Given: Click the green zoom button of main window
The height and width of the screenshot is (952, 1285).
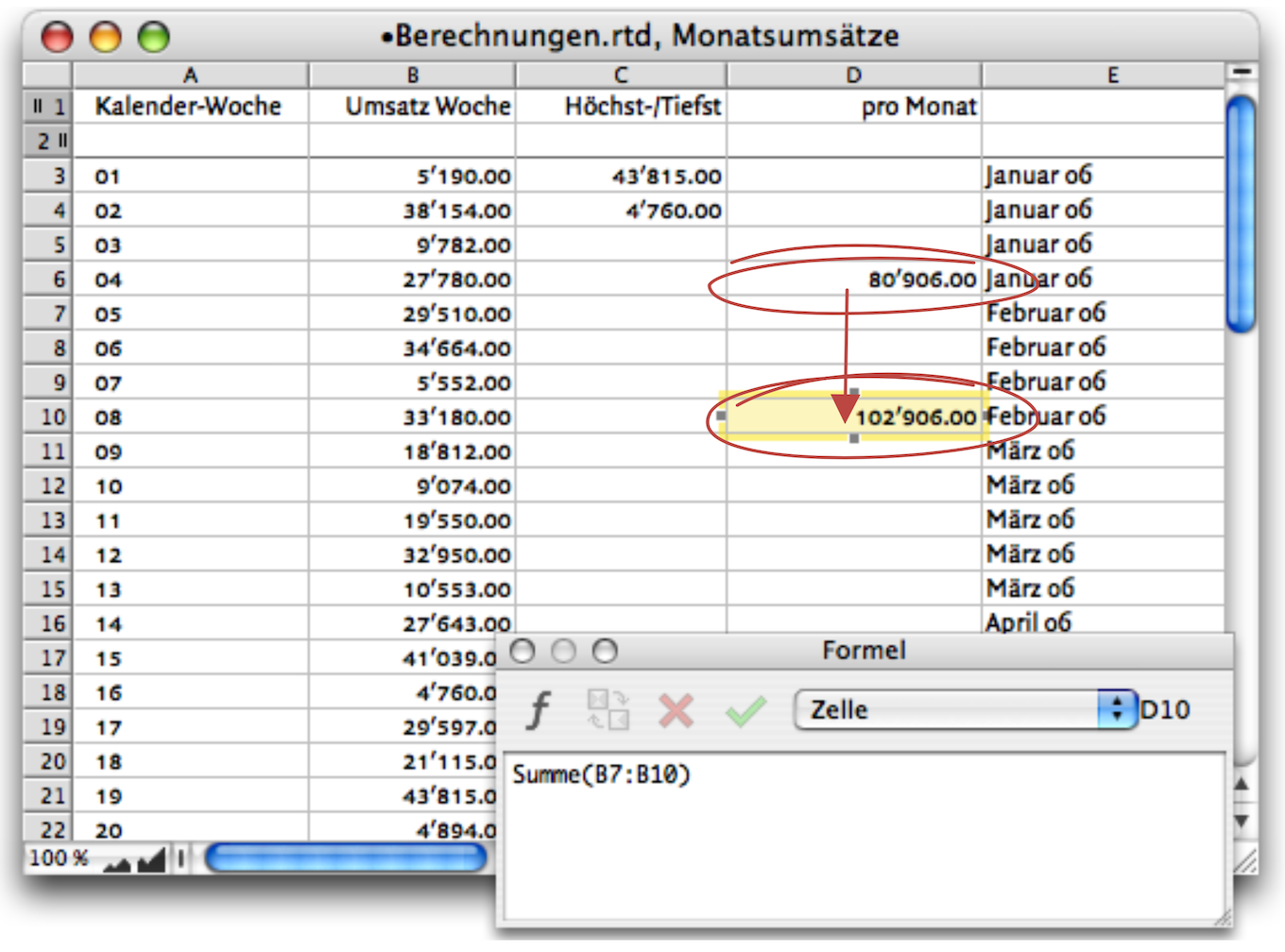Looking at the screenshot, I should [154, 37].
